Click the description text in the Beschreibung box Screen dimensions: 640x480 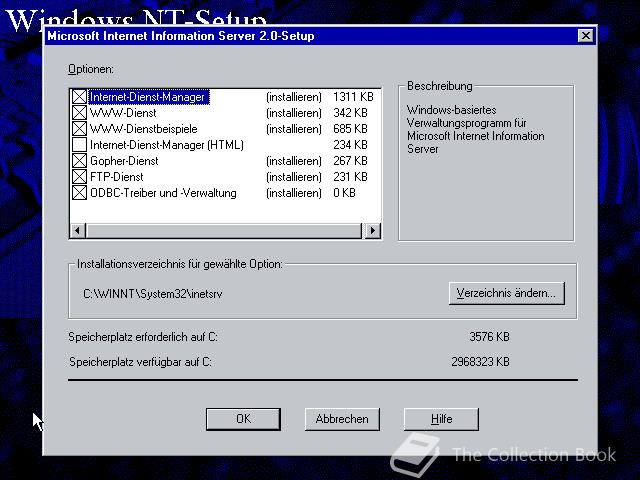point(476,129)
